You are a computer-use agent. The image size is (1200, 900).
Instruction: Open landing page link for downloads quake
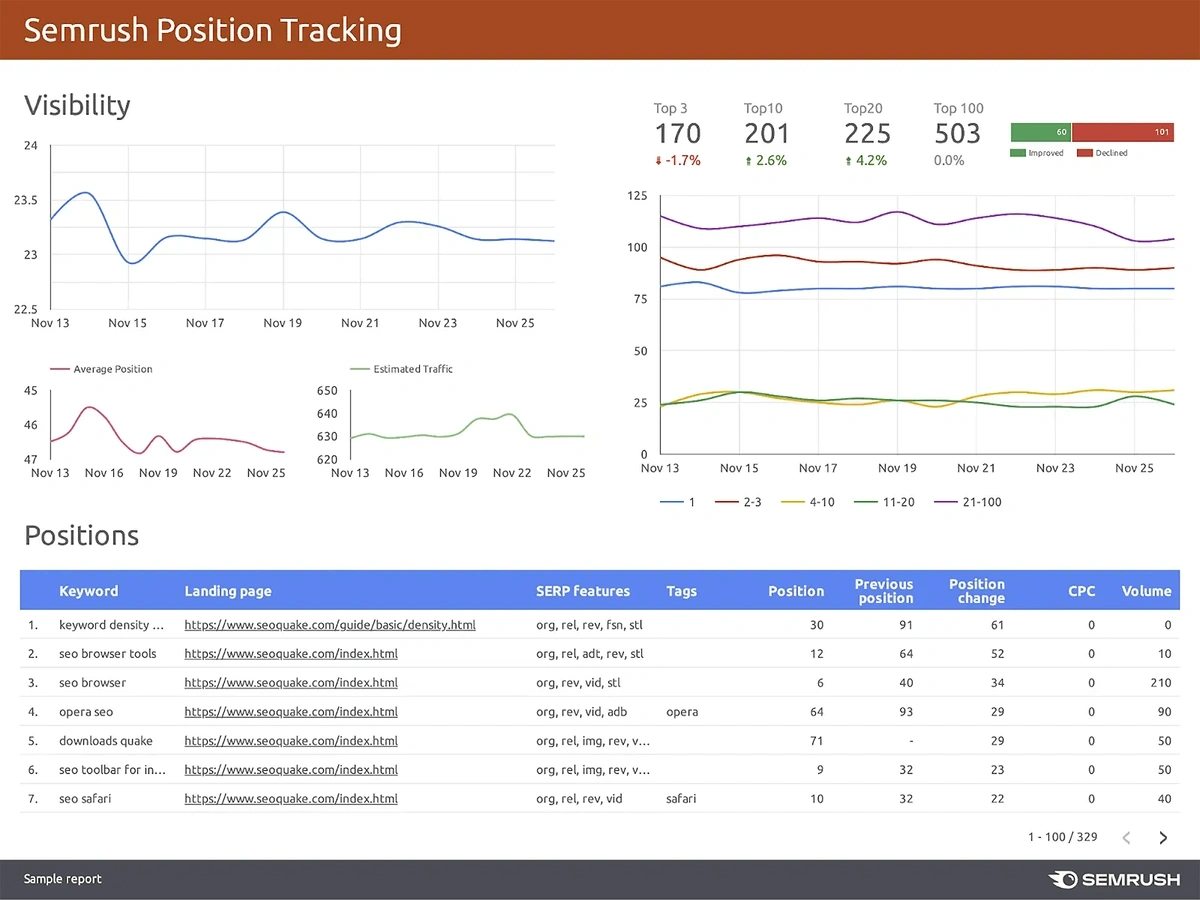pos(291,741)
